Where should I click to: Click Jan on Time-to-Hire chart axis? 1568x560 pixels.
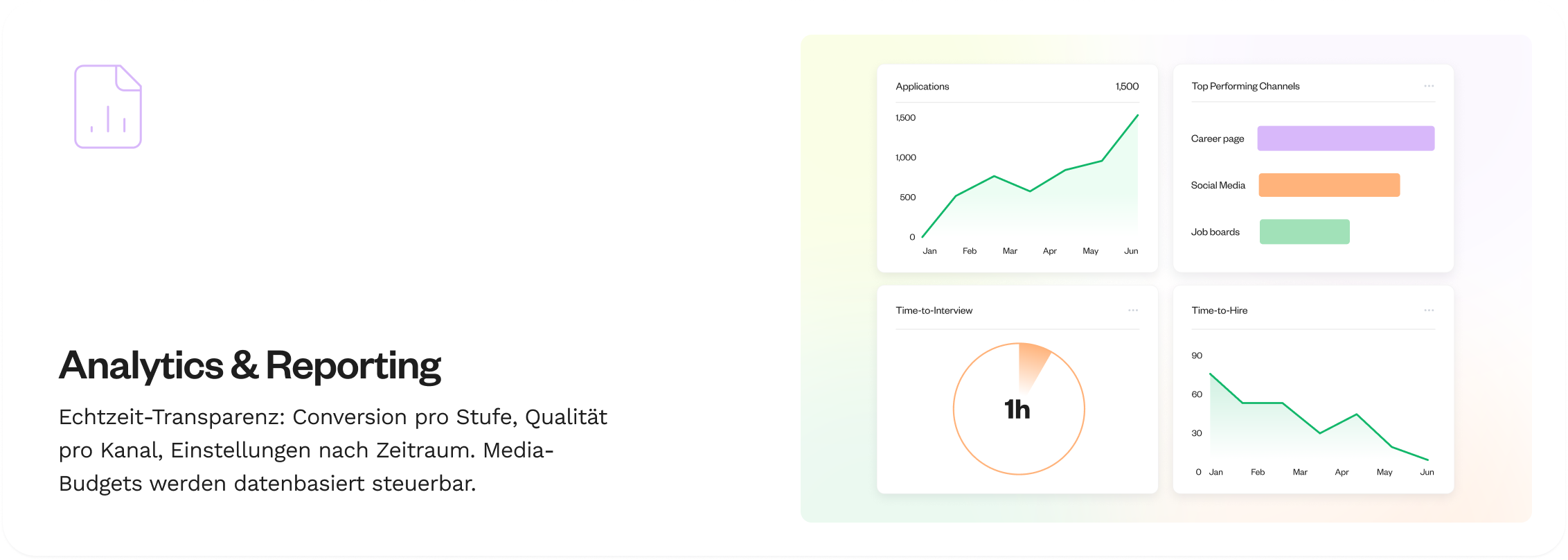point(1216,472)
